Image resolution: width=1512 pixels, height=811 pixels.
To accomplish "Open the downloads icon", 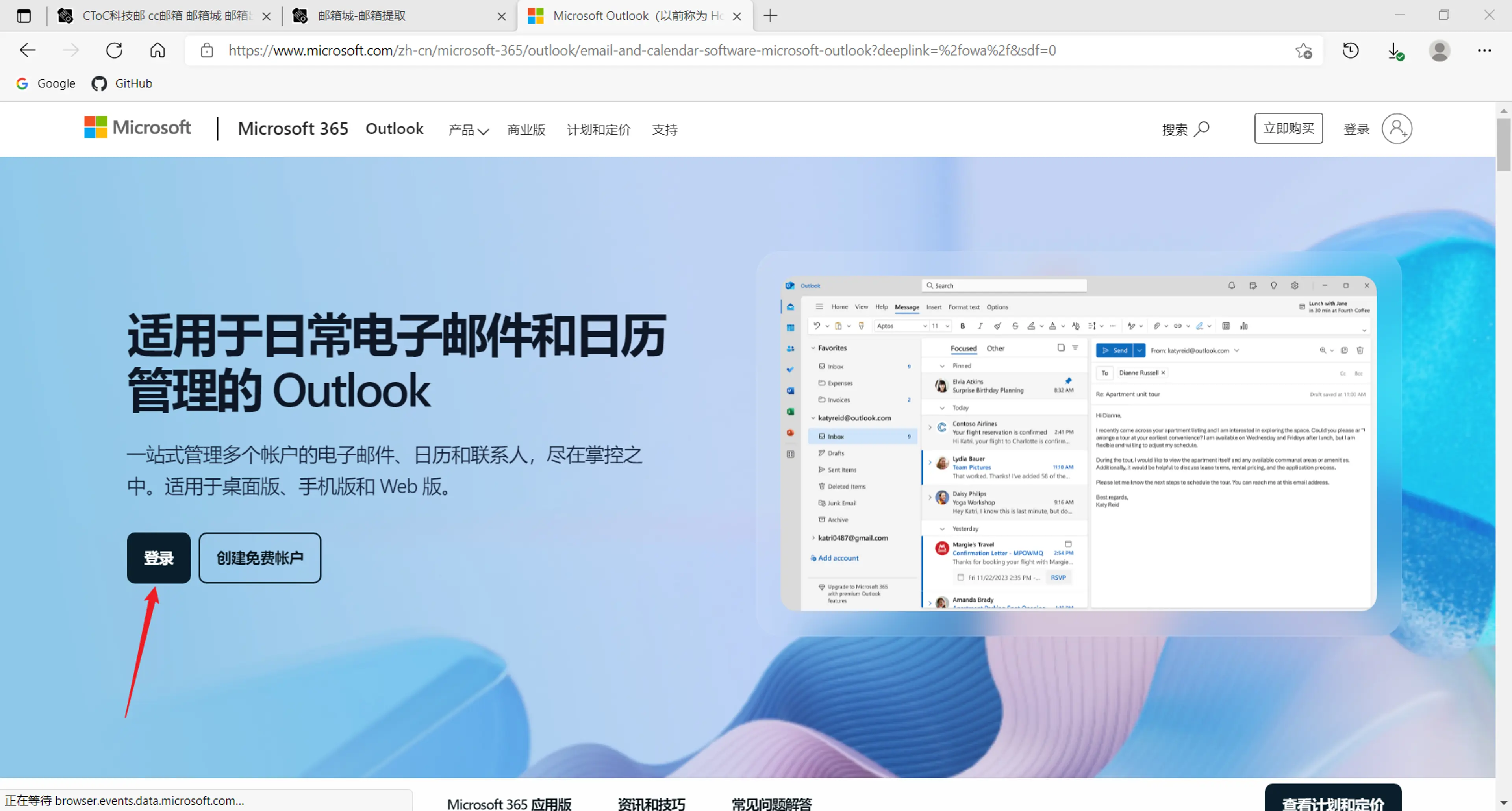I will [1395, 50].
